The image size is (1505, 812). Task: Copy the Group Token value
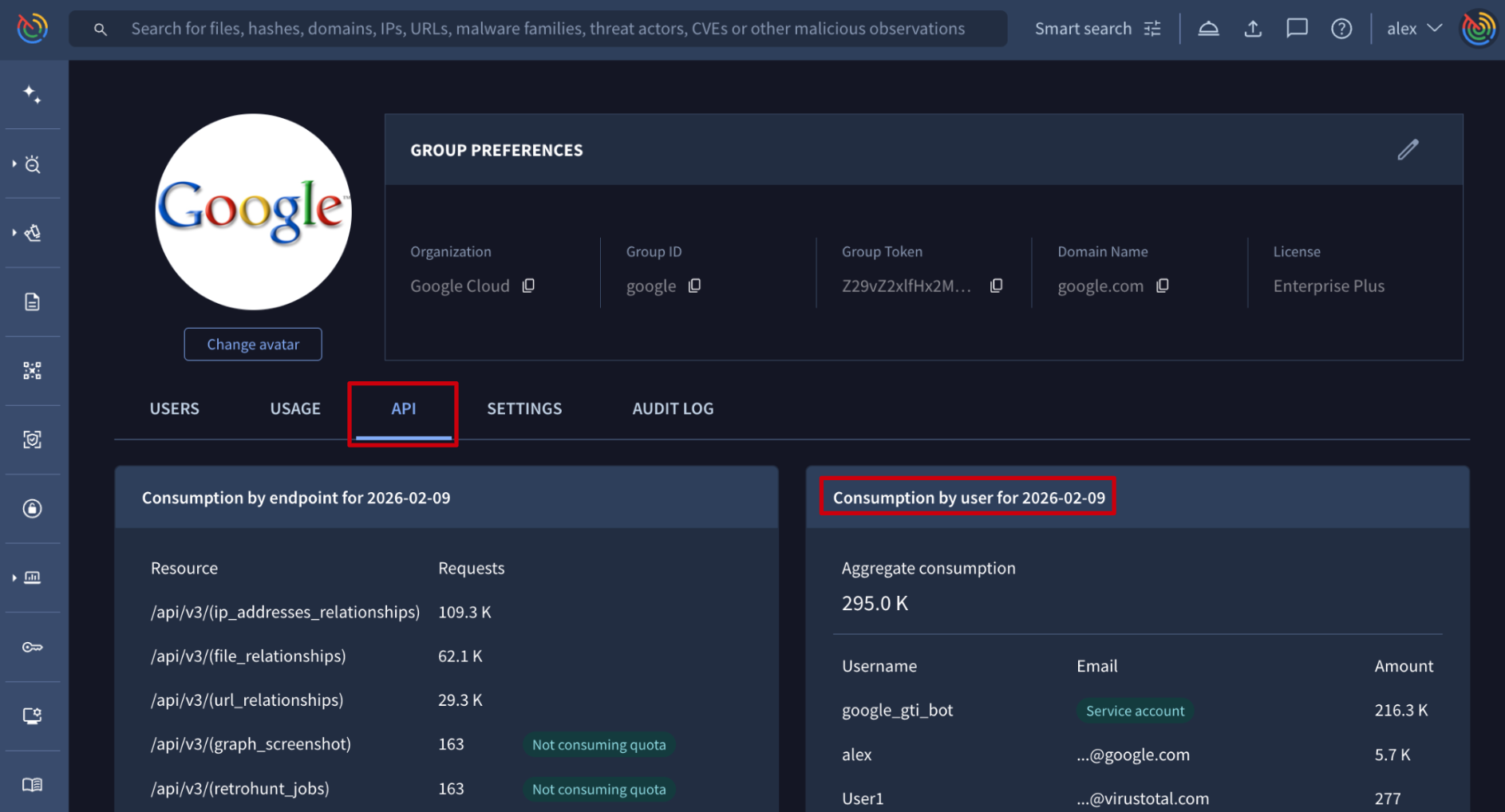[x=996, y=286]
